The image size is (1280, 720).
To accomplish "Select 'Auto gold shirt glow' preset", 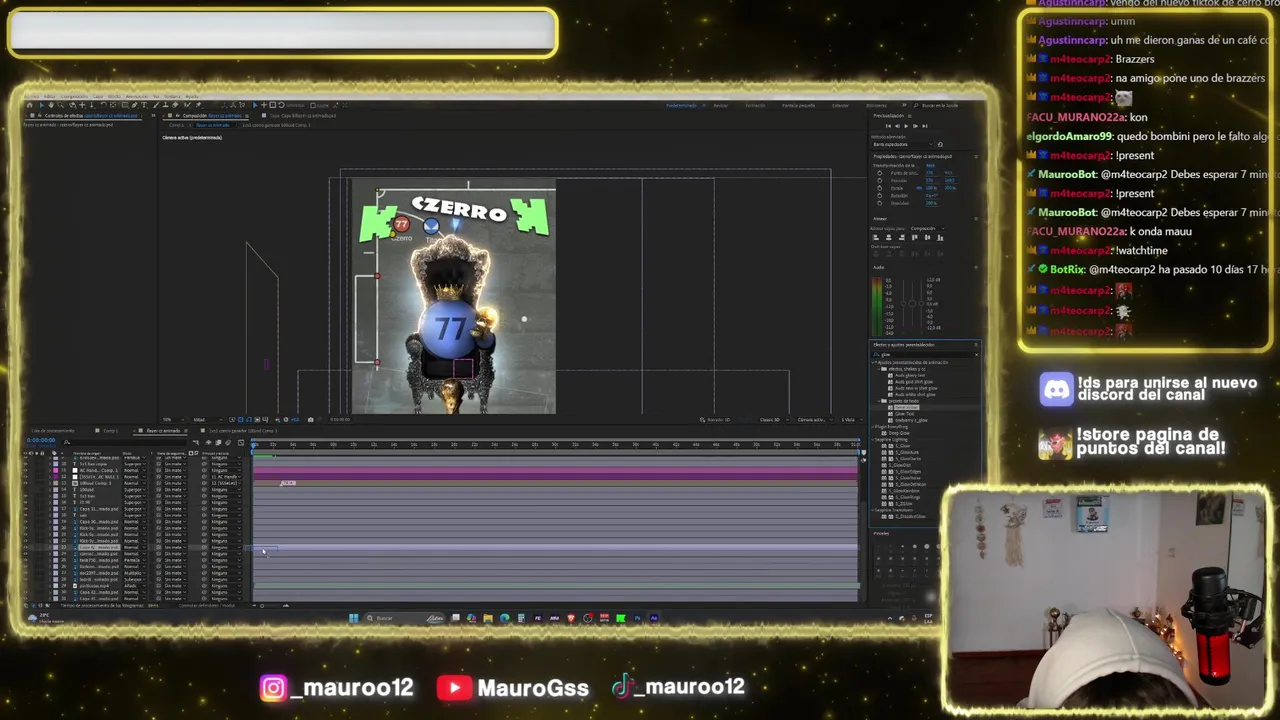I will click(x=914, y=382).
